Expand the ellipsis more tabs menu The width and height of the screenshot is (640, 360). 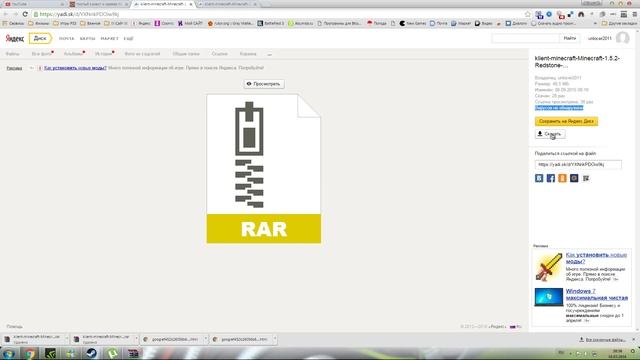click(x=269, y=54)
